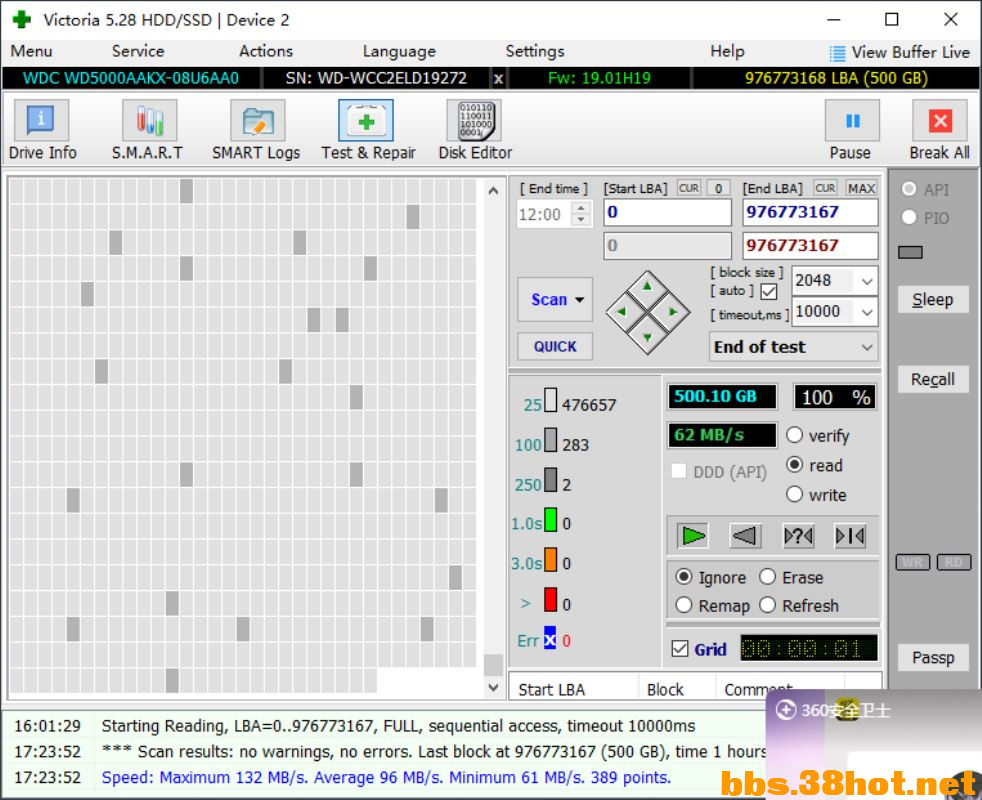982x800 pixels.
Task: Open the Actions menu
Action: coord(266,51)
